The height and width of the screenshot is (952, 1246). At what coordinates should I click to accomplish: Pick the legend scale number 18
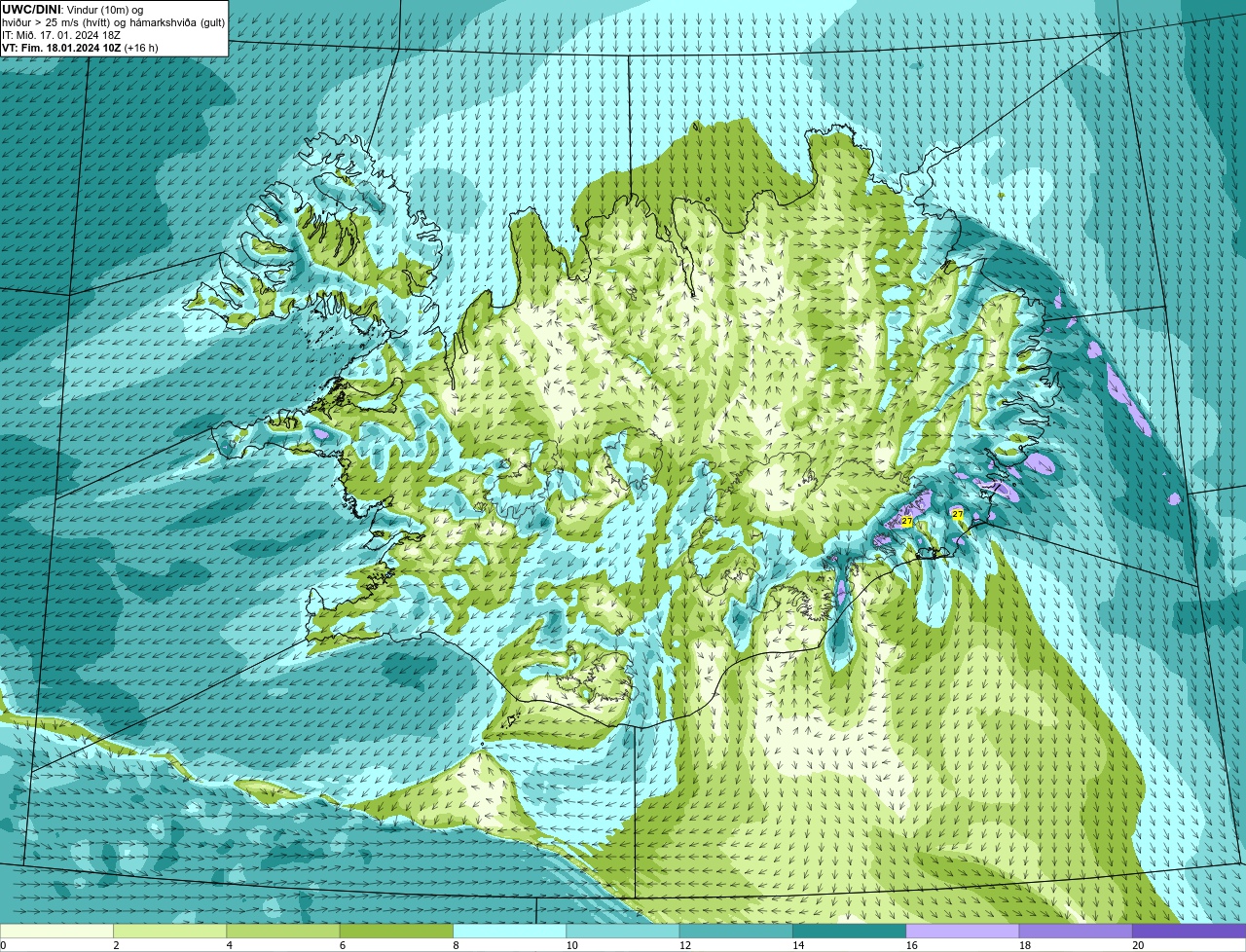[1024, 945]
